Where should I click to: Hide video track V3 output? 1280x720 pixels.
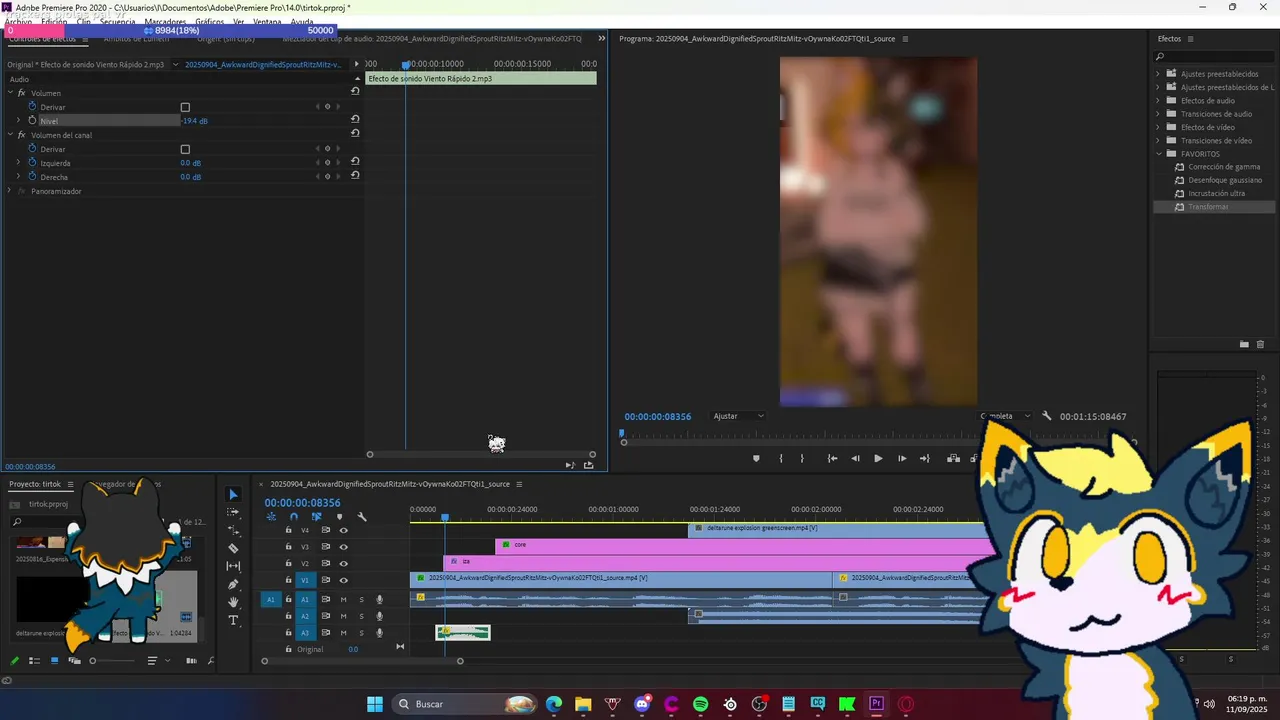[344, 547]
